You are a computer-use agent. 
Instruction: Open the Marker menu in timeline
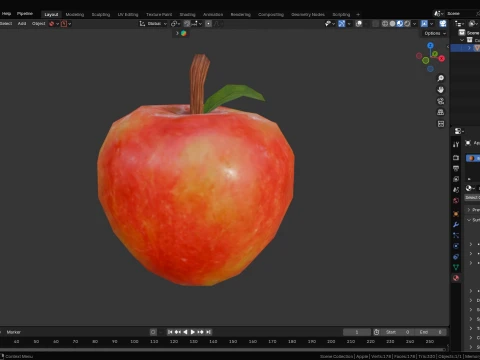pyautogui.click(x=14, y=332)
